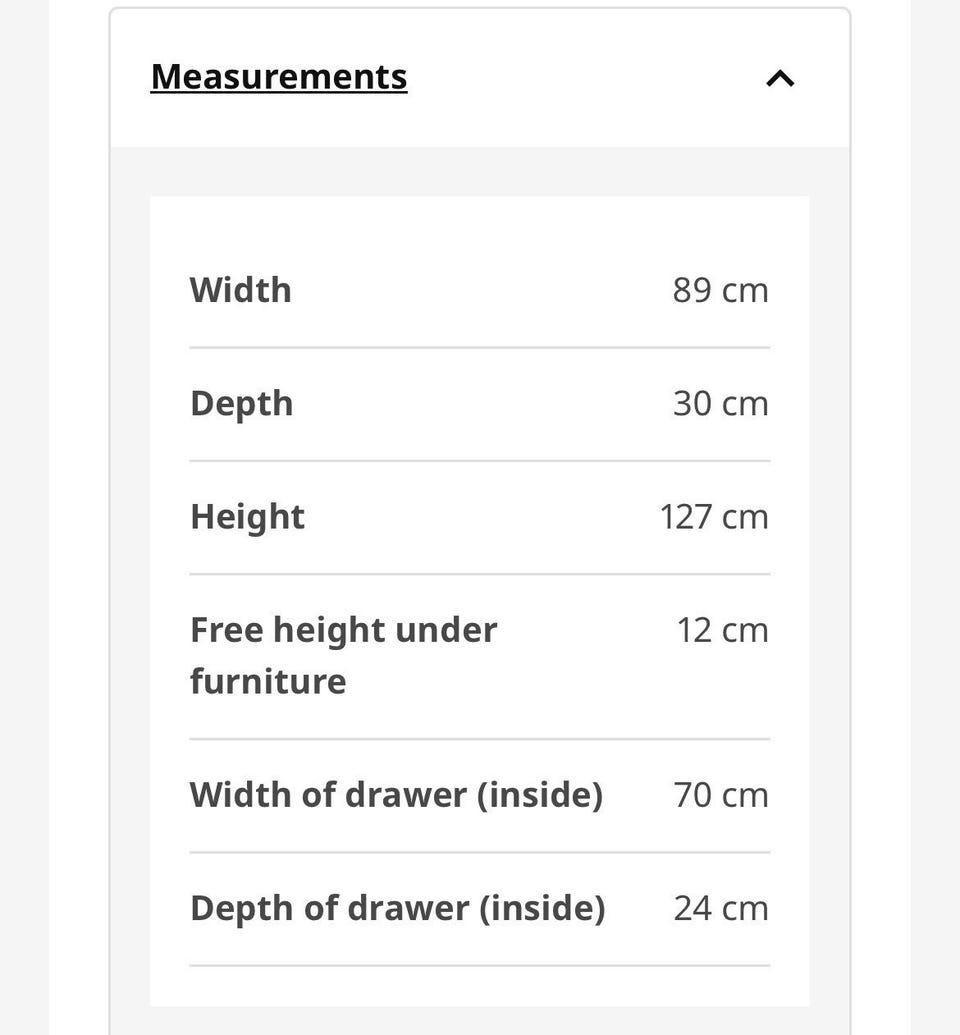The image size is (960, 1035).
Task: Select Width of drawer (inside) label
Action: (396, 795)
